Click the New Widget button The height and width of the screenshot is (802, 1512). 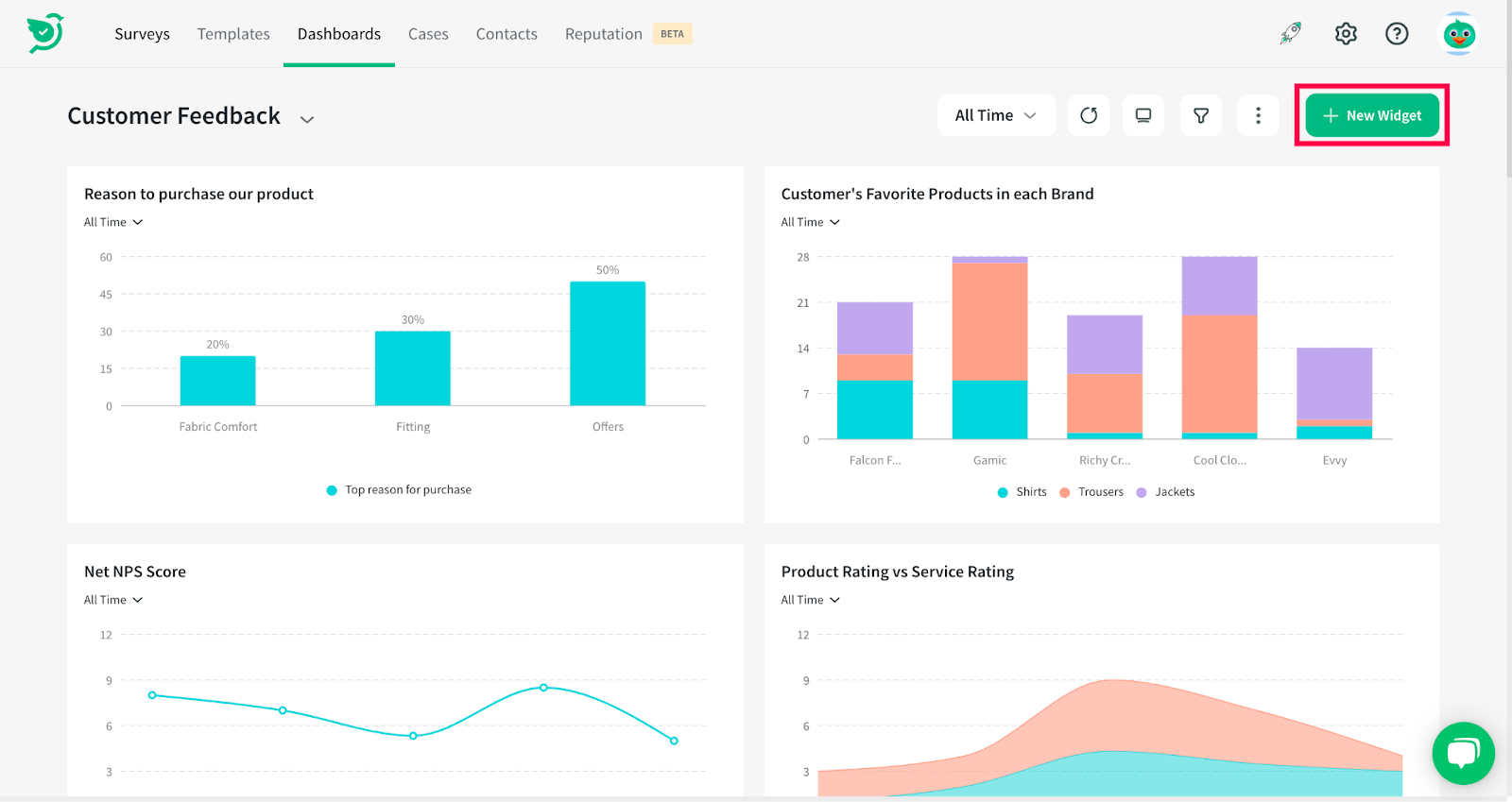pos(1372,115)
